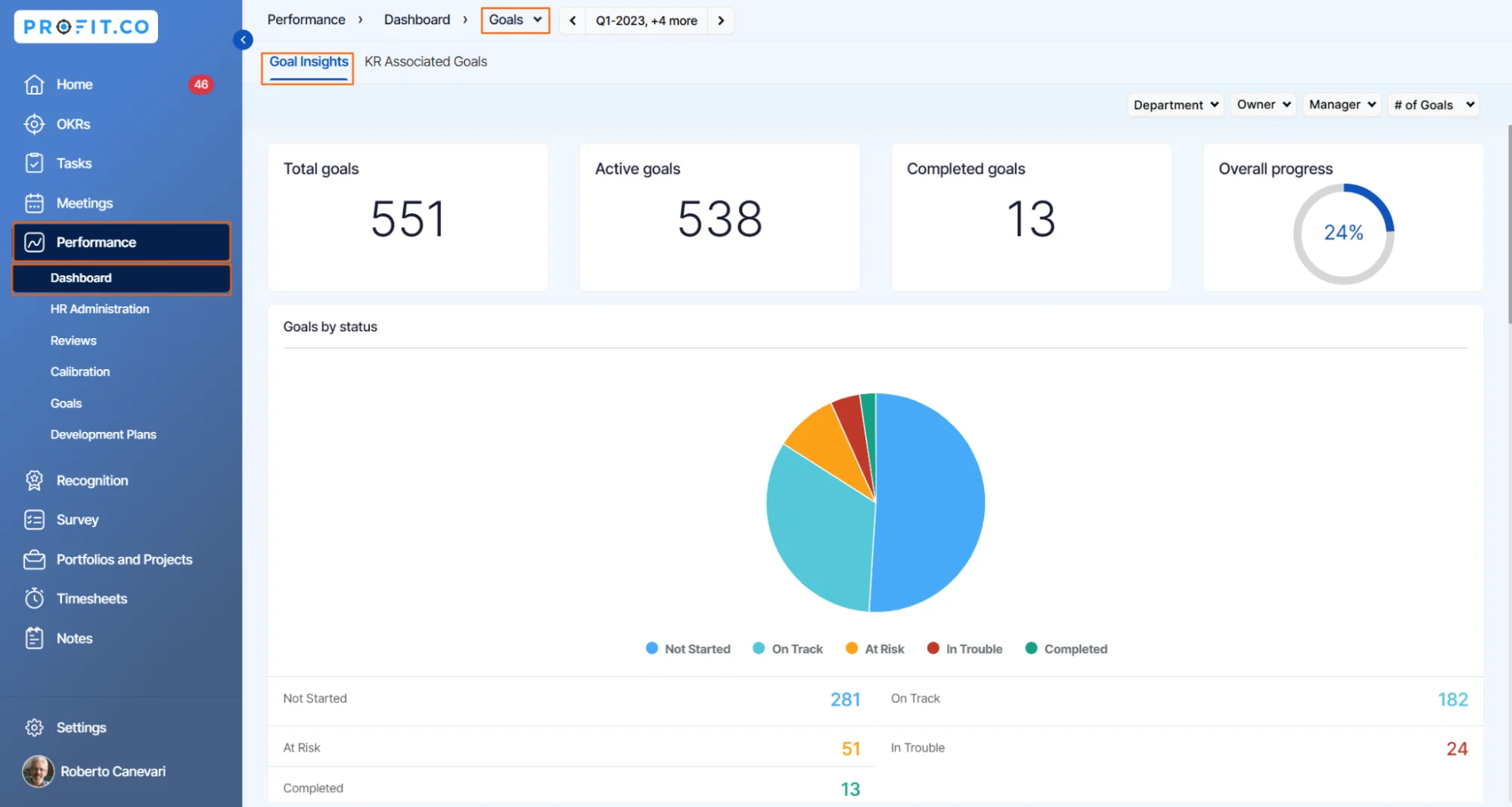This screenshot has width=1512, height=807.
Task: Click Roberto Canevari's profile avatar
Action: (x=38, y=771)
